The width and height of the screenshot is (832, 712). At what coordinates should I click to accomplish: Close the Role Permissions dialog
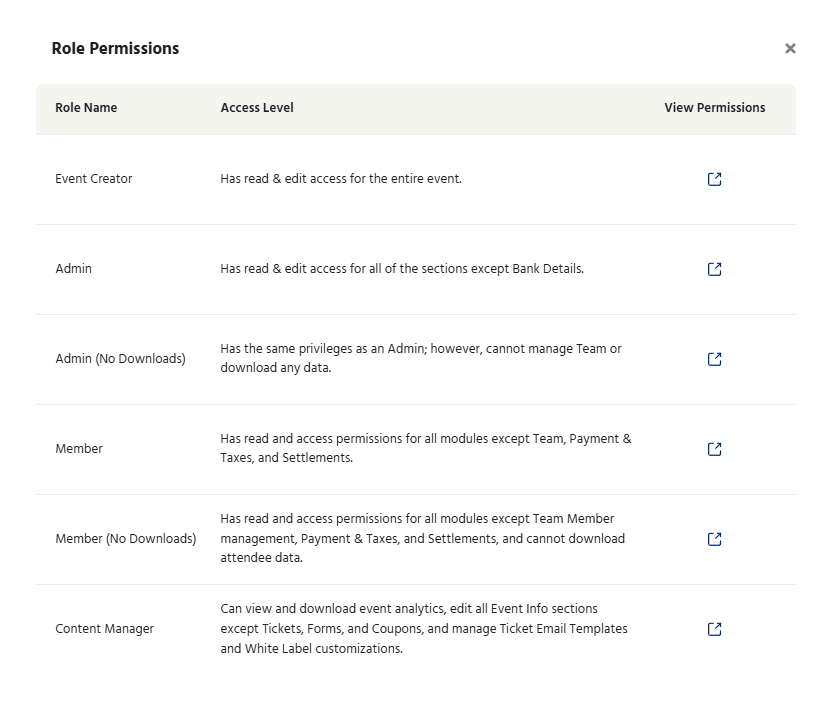[790, 48]
